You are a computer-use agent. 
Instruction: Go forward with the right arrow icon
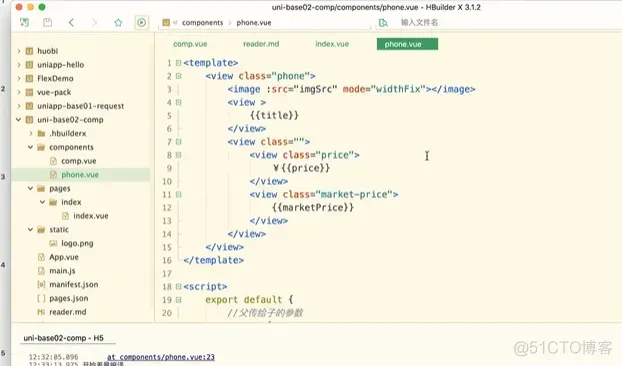click(x=94, y=23)
